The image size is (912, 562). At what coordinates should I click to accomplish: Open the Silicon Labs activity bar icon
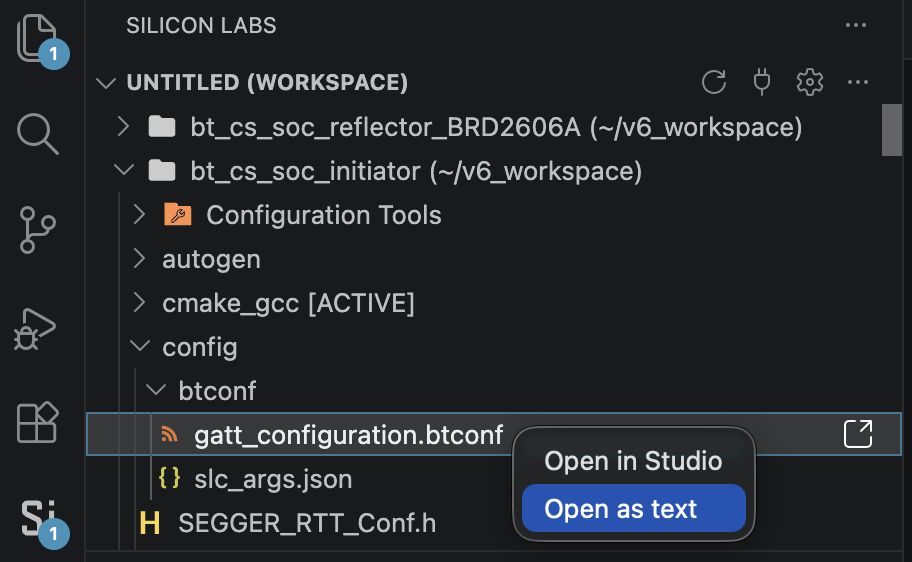point(38,518)
